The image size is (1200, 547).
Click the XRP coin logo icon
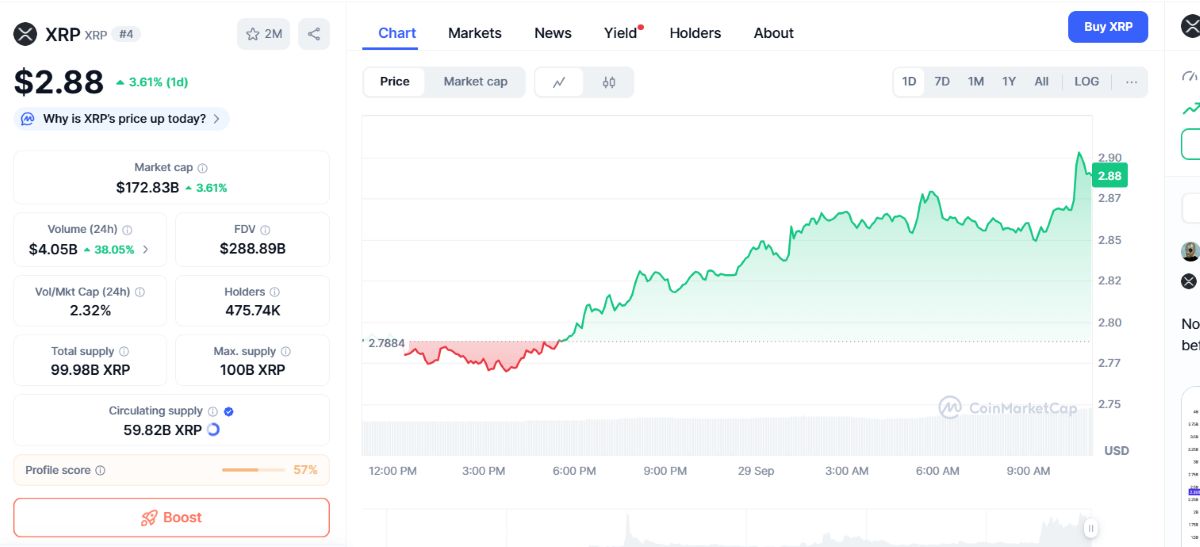click(x=25, y=34)
